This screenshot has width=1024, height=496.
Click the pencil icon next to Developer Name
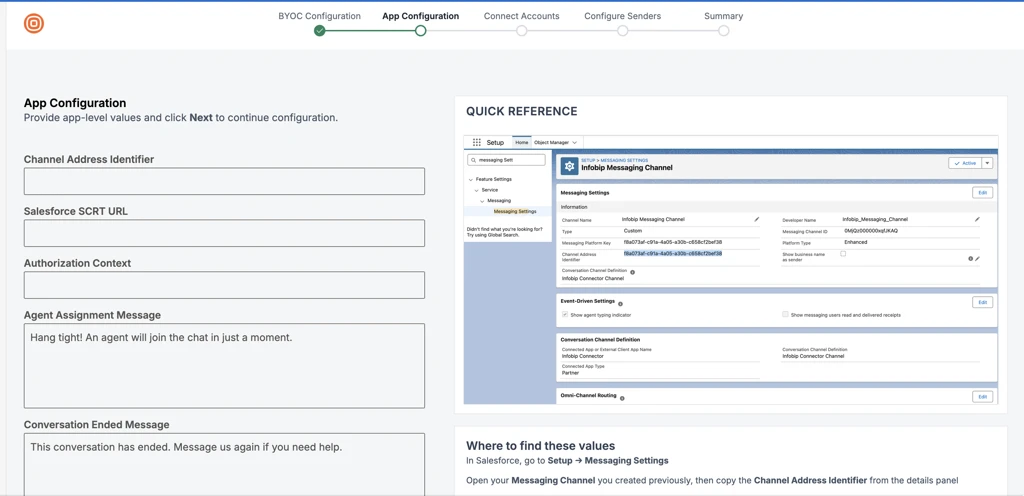point(977,220)
